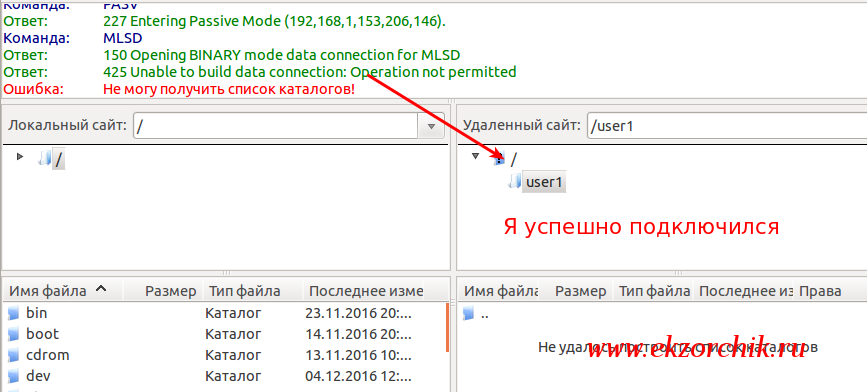
Task: Click the local file list vertical scrollbar
Action: pos(447,327)
